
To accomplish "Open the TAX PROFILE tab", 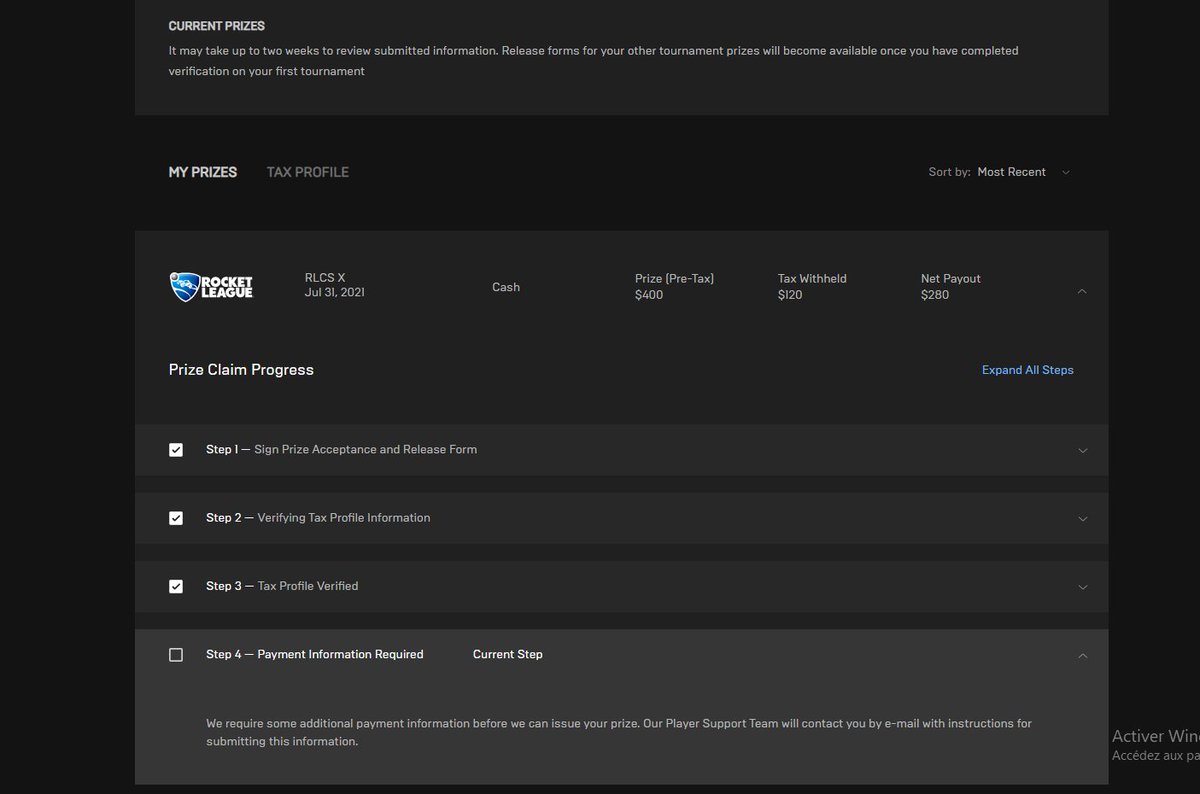I will click(x=308, y=172).
